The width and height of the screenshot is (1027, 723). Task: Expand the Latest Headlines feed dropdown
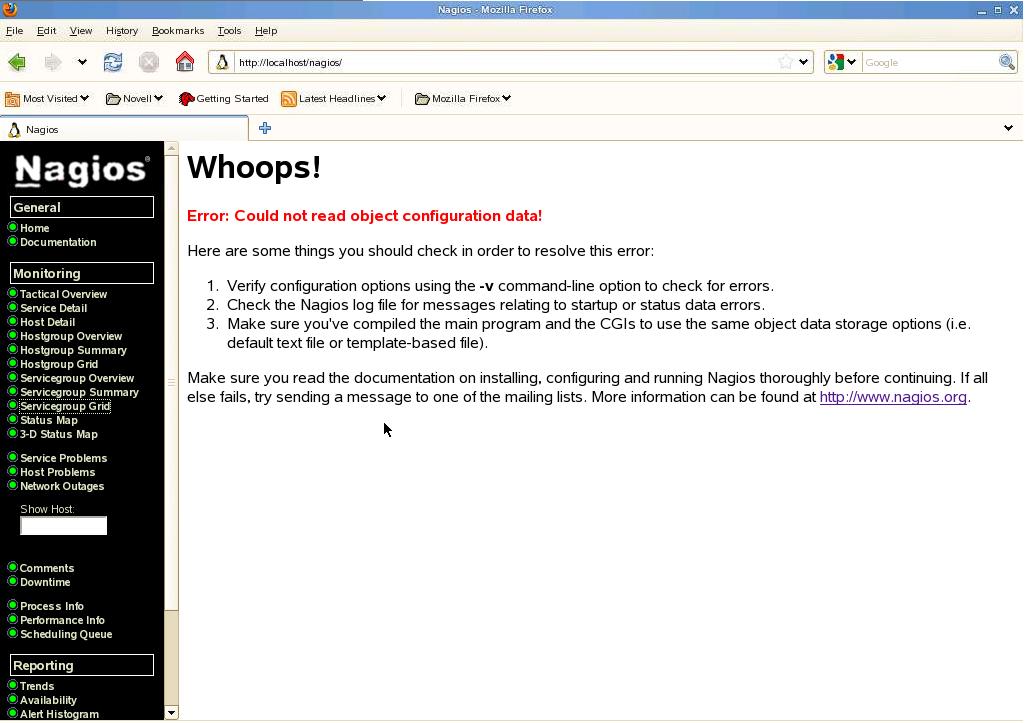click(333, 98)
